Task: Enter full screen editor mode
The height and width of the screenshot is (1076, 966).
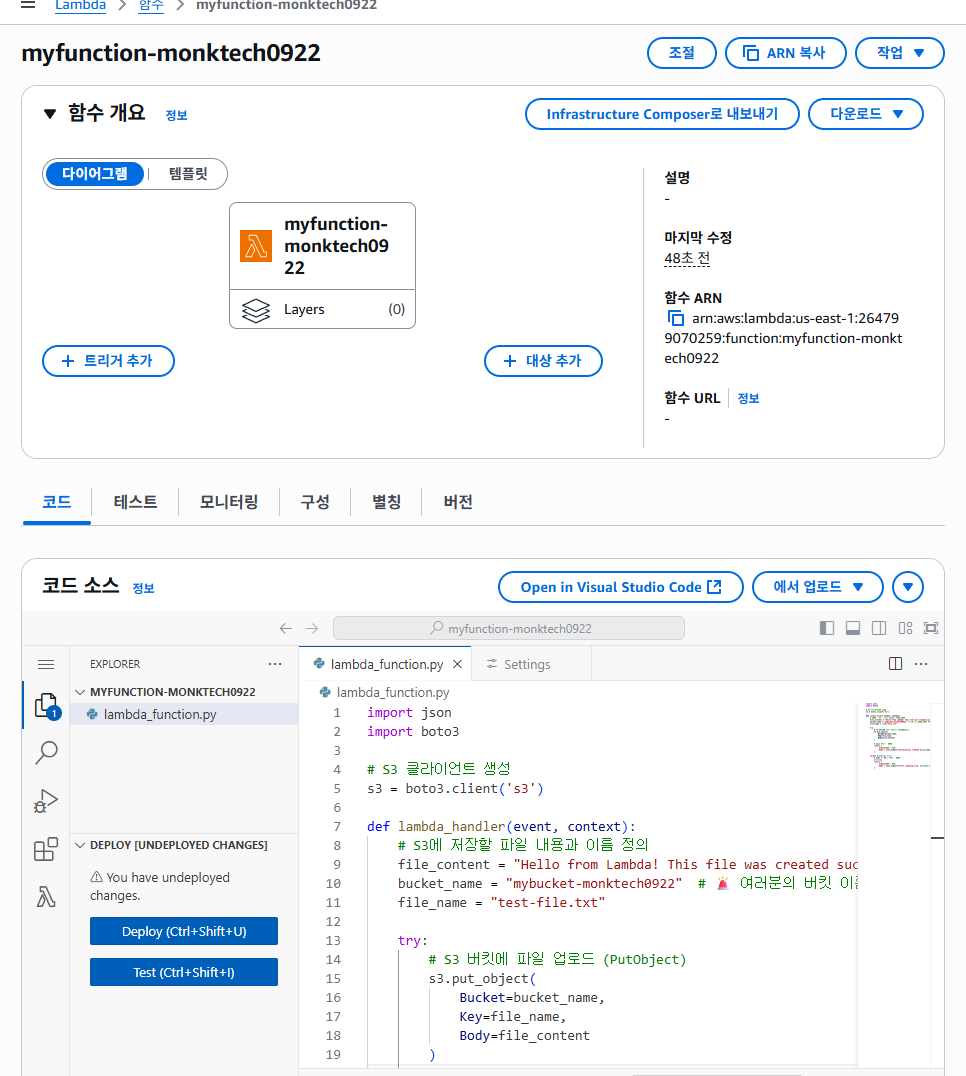Action: (931, 628)
